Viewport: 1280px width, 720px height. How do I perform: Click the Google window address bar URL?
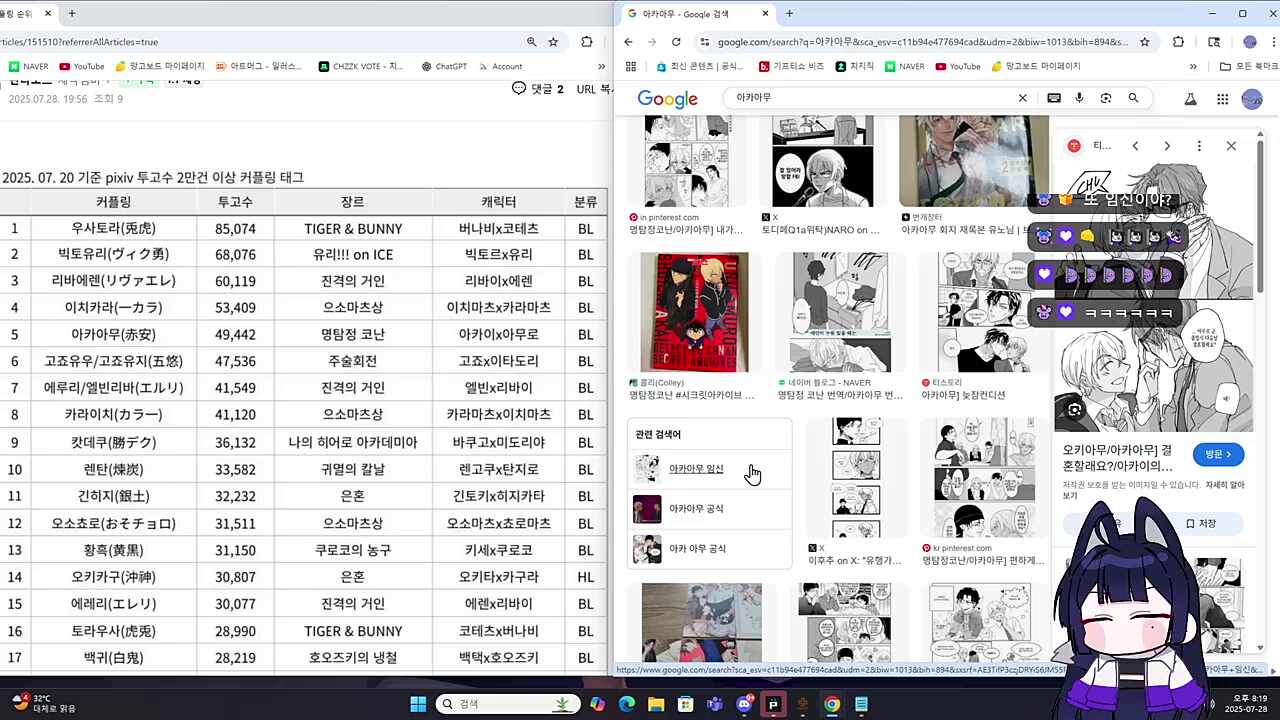pyautogui.click(x=922, y=42)
